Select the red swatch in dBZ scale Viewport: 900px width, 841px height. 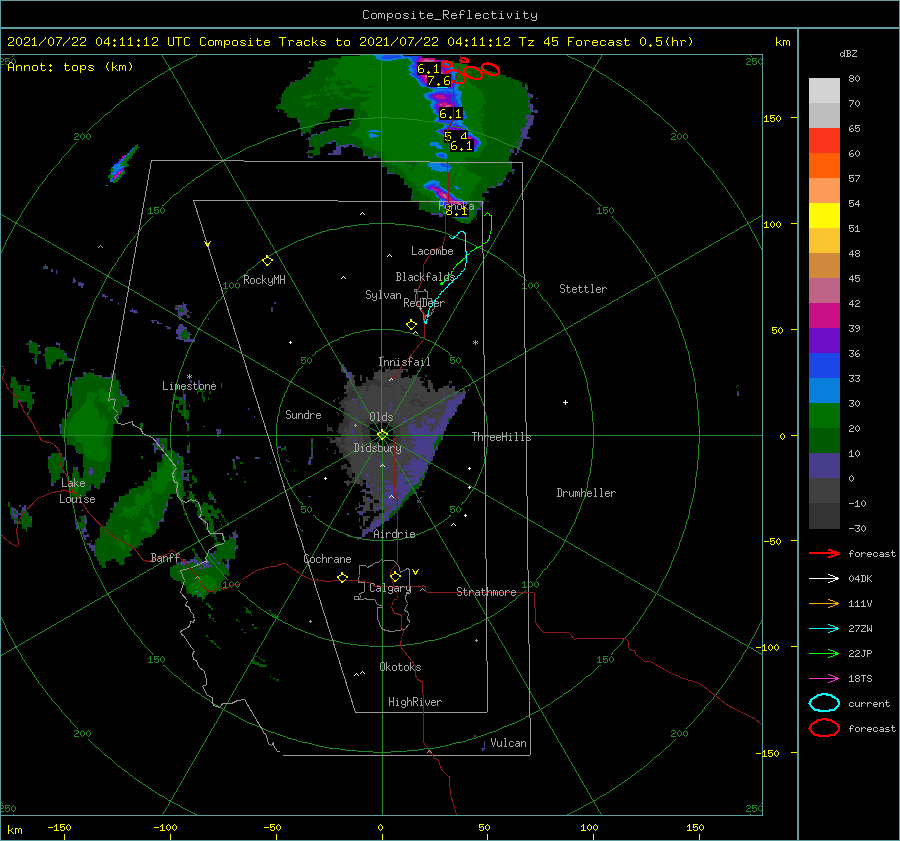pyautogui.click(x=824, y=141)
